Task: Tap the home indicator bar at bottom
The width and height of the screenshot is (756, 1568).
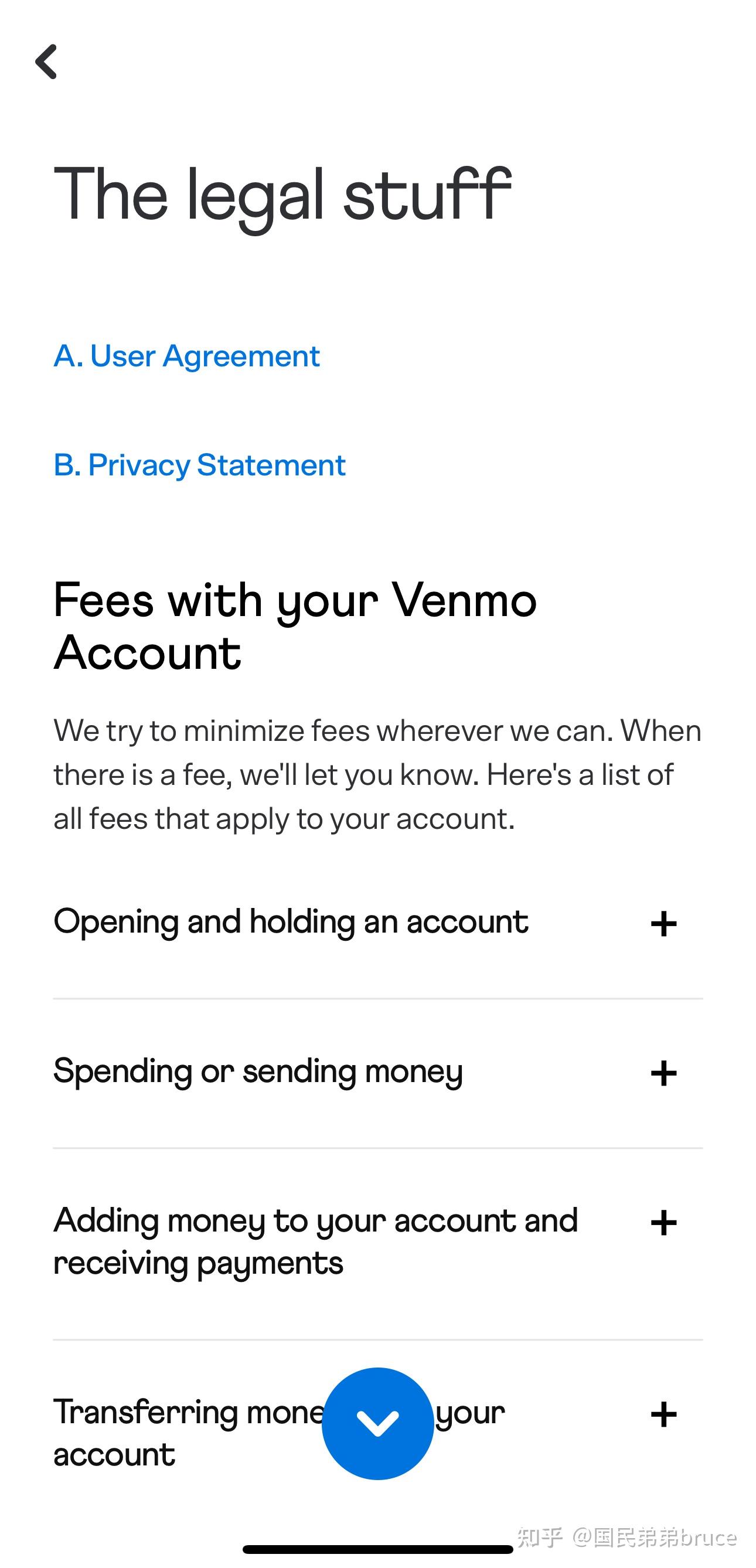Action: click(x=377, y=1549)
